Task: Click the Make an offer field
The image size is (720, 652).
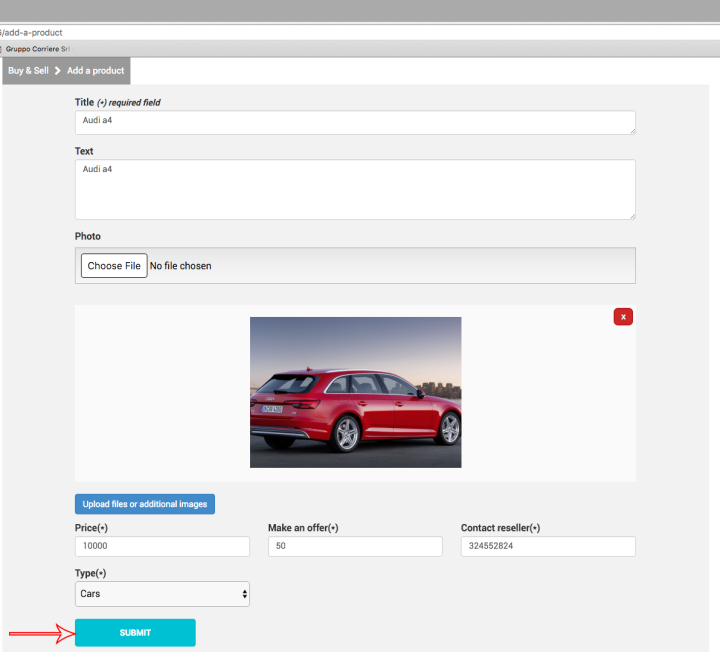Action: [x=355, y=546]
